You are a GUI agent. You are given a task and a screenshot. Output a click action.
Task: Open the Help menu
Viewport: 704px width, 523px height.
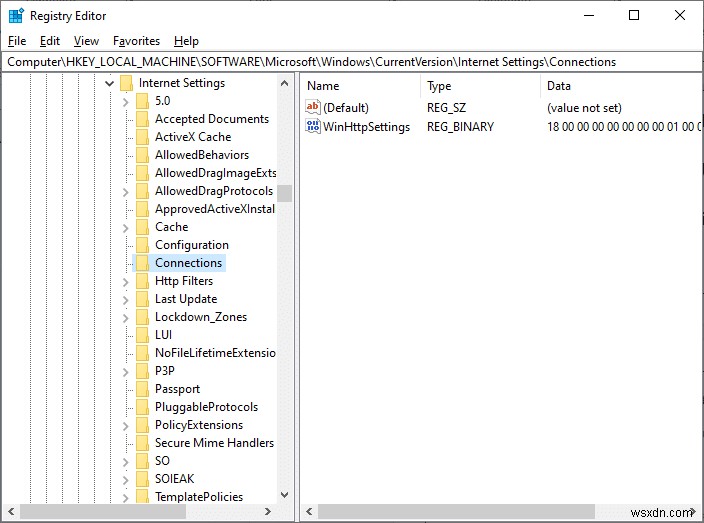tap(186, 41)
